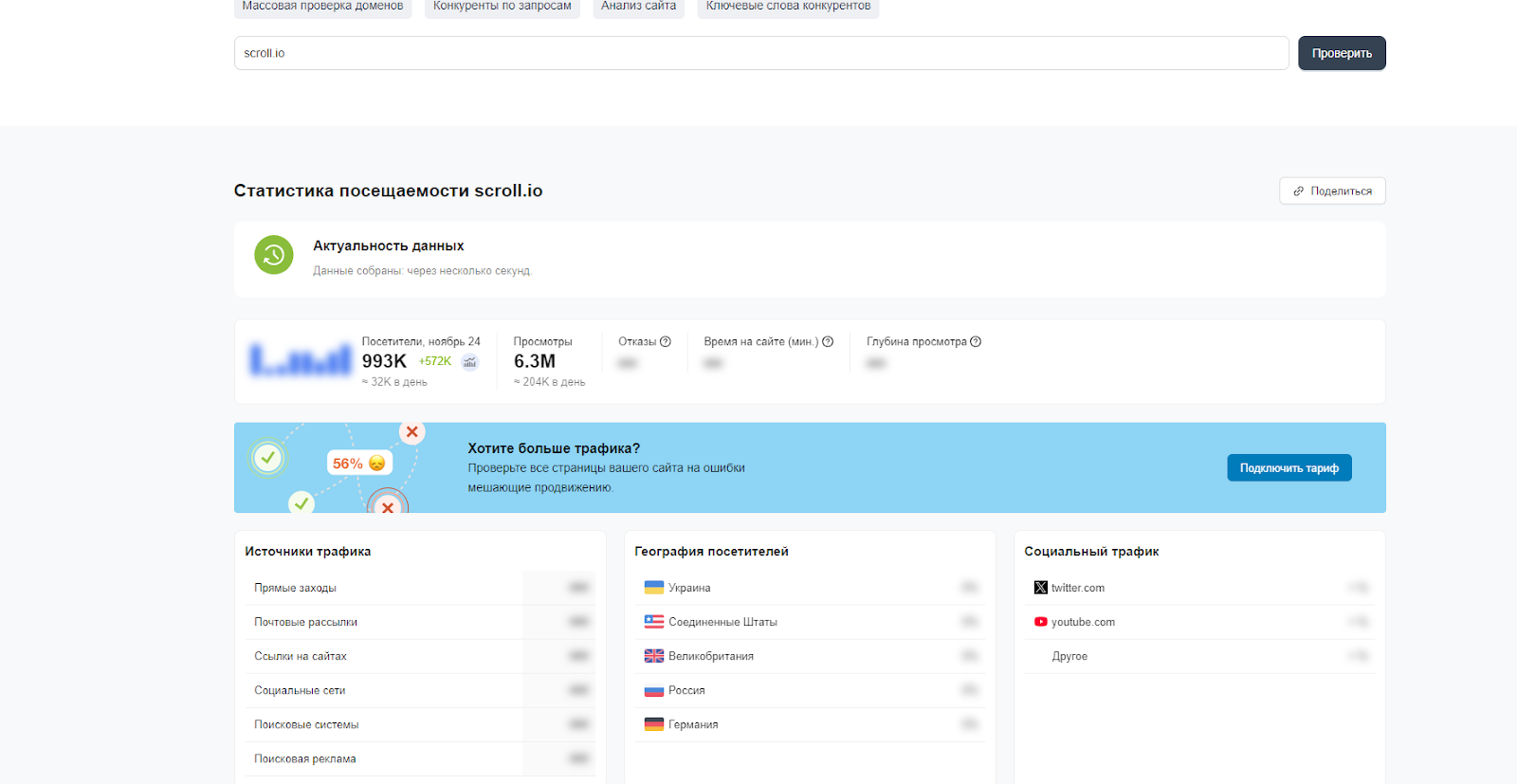Switch to Конкуренты по запросам tab
The image size is (1517, 784).
pyautogui.click(x=503, y=8)
